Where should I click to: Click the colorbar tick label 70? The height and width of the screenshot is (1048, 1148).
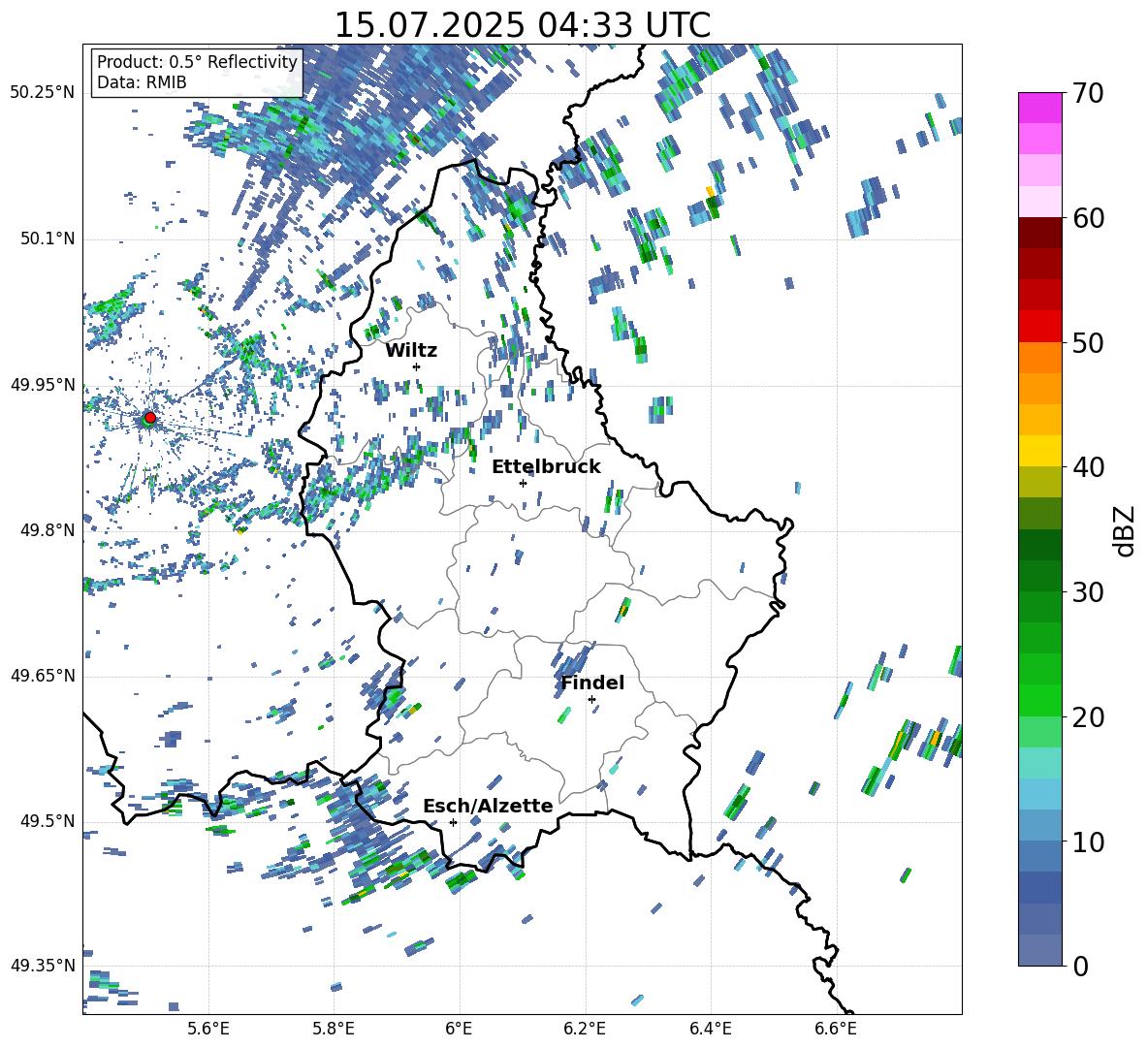pos(1088,93)
